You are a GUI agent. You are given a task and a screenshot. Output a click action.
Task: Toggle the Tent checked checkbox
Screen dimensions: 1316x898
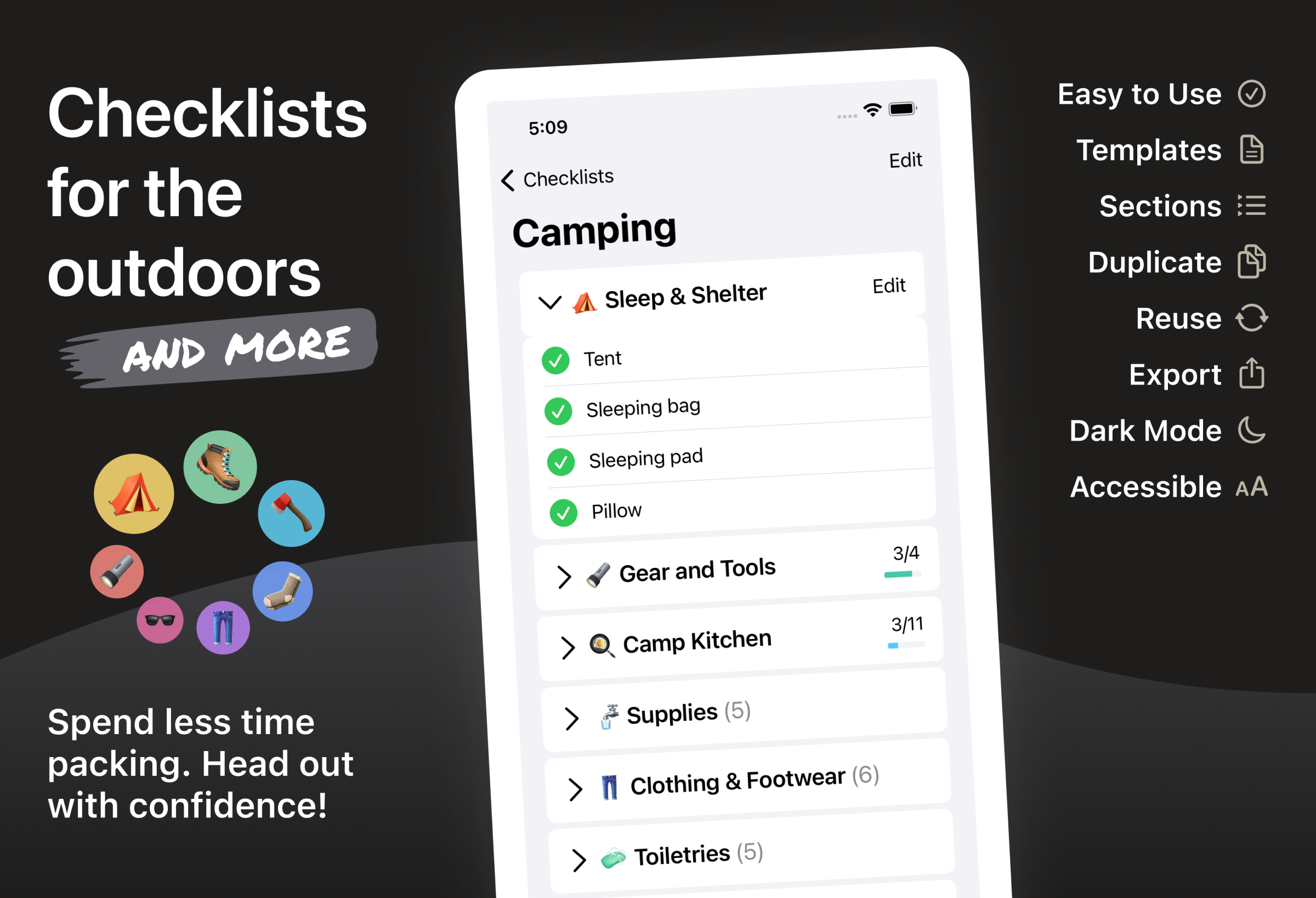tap(556, 359)
